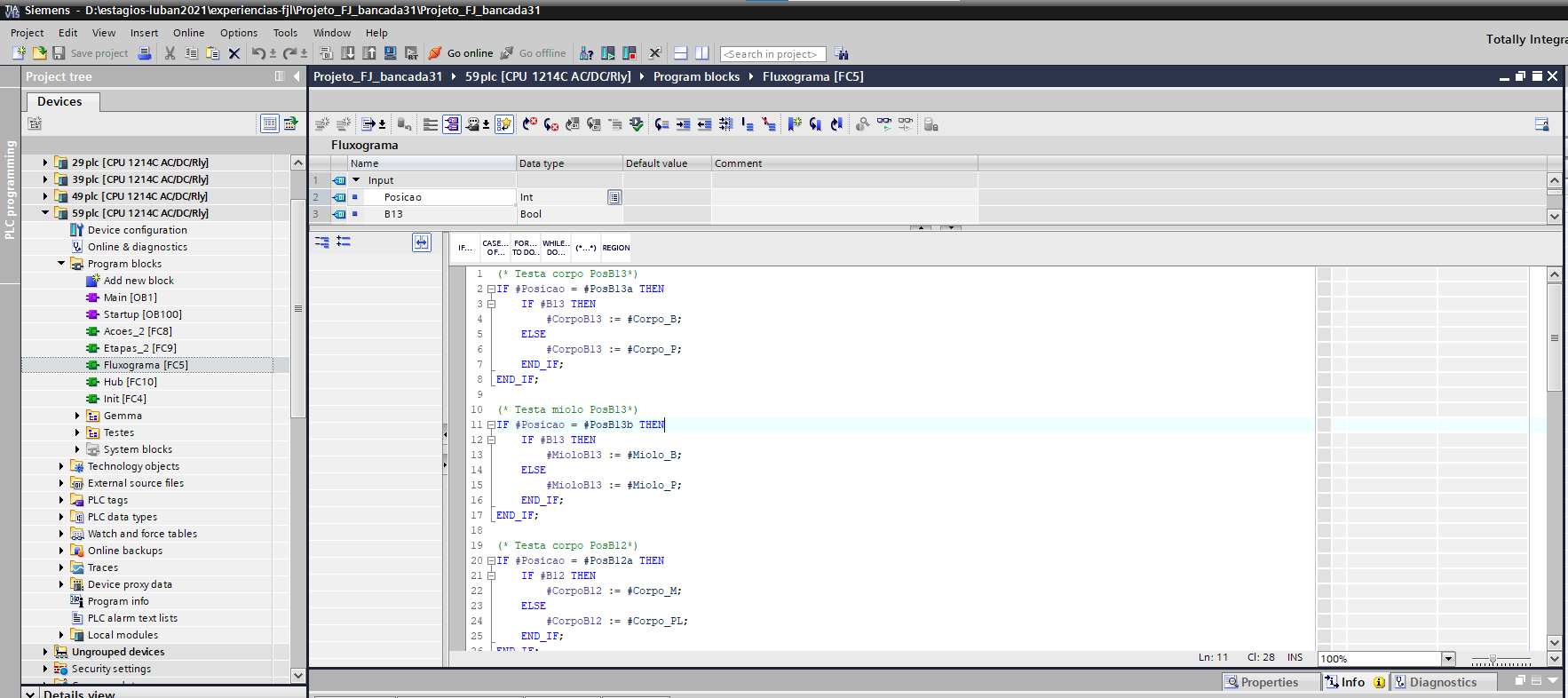Go to previous bookmark icon
The width and height of the screenshot is (1568, 698).
836,124
